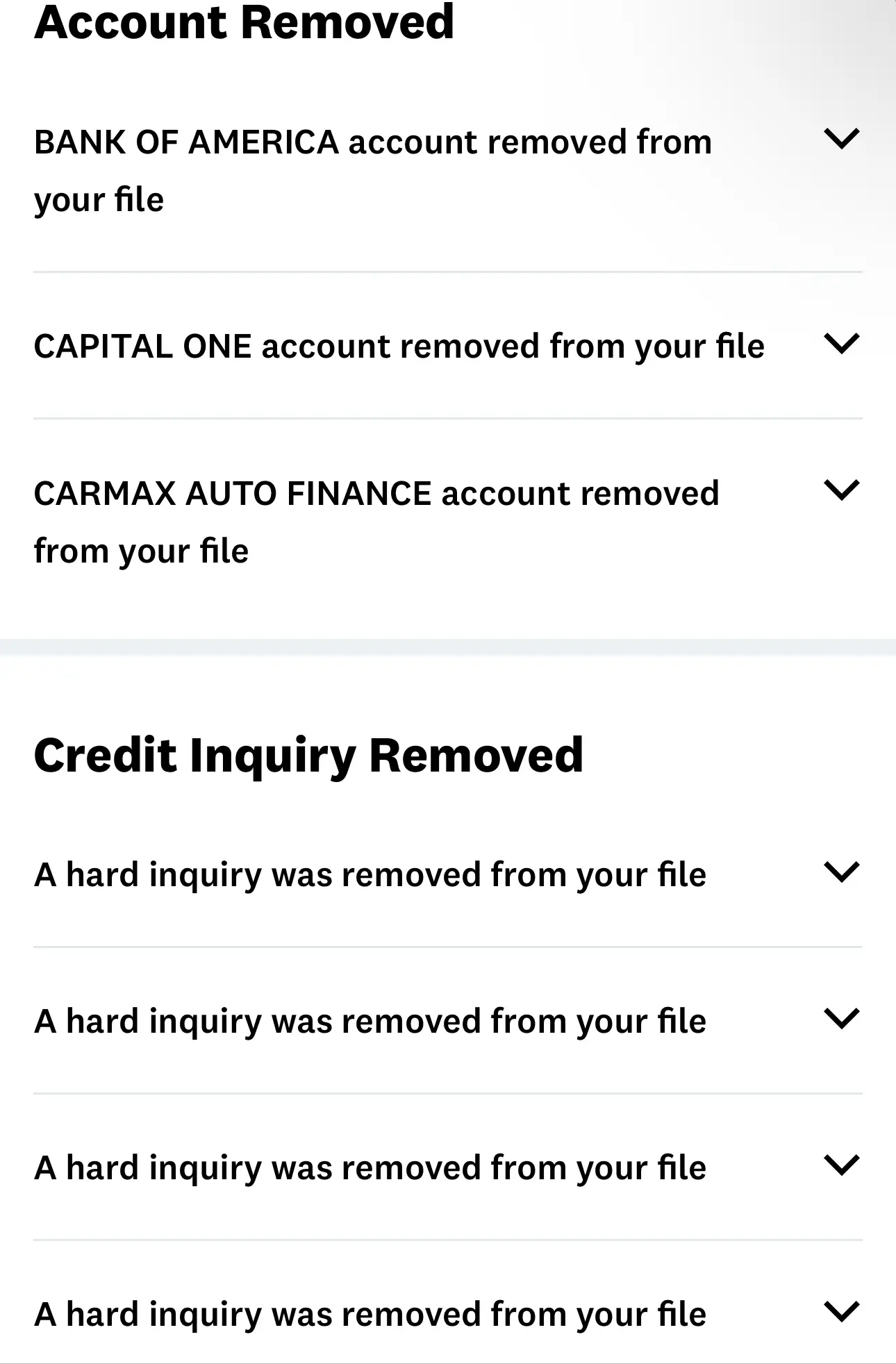This screenshot has height=1364, width=896.
Task: Click the Account Removed section heading
Action: 244,22
